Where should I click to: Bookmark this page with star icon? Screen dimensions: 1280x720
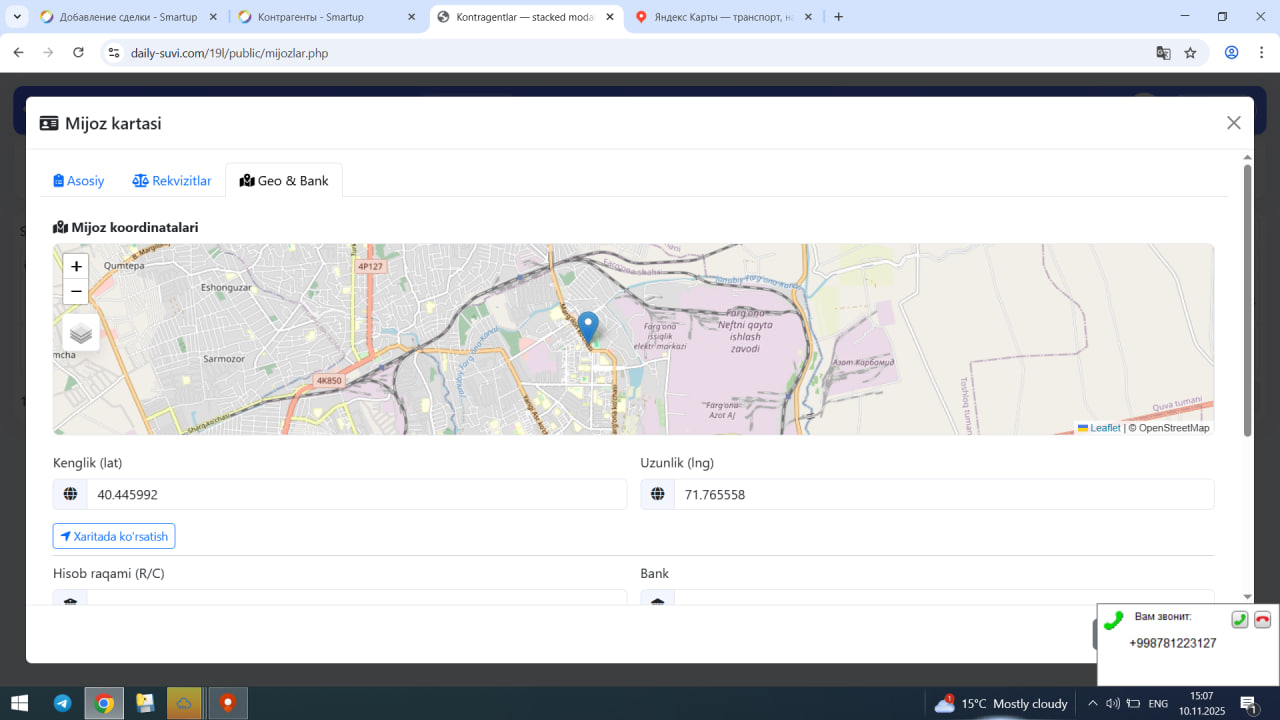coord(1190,53)
